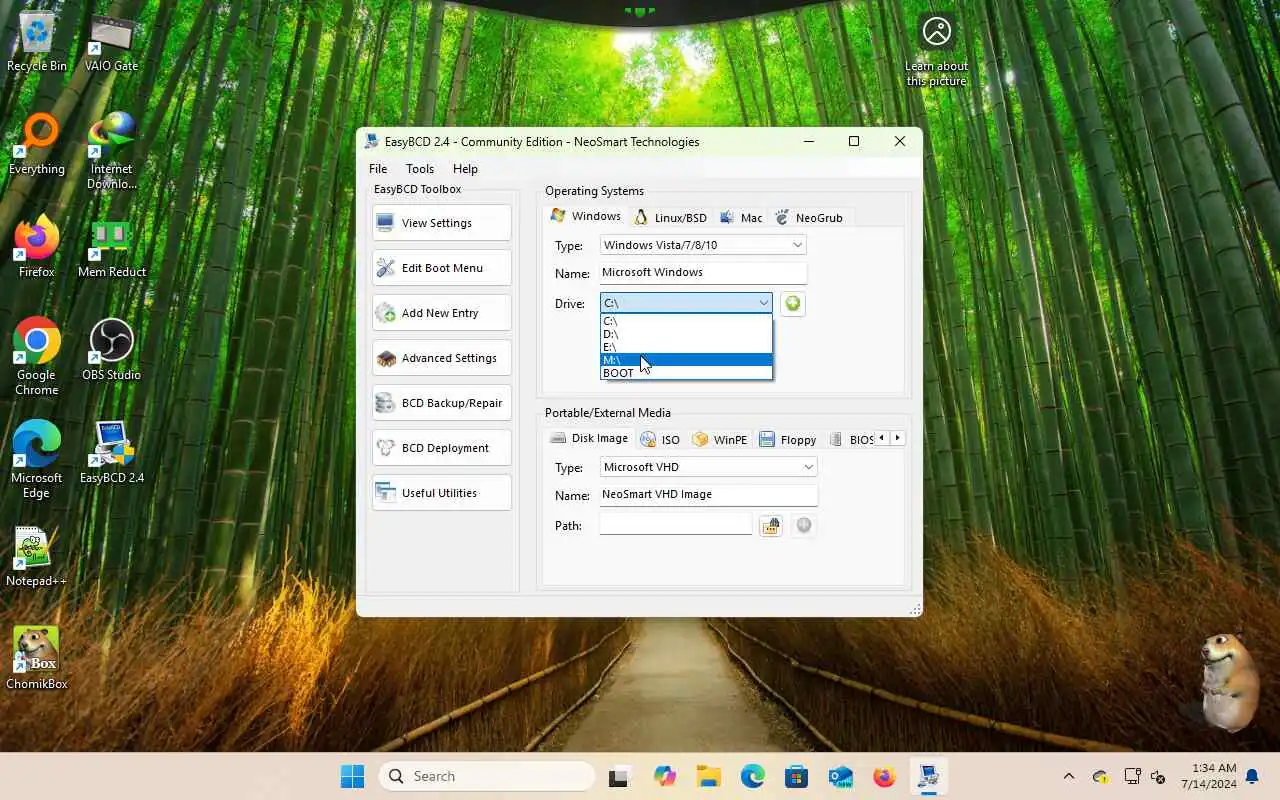Click the green add entry plus icon
Viewport: 1280px width, 800px height.
coord(792,303)
